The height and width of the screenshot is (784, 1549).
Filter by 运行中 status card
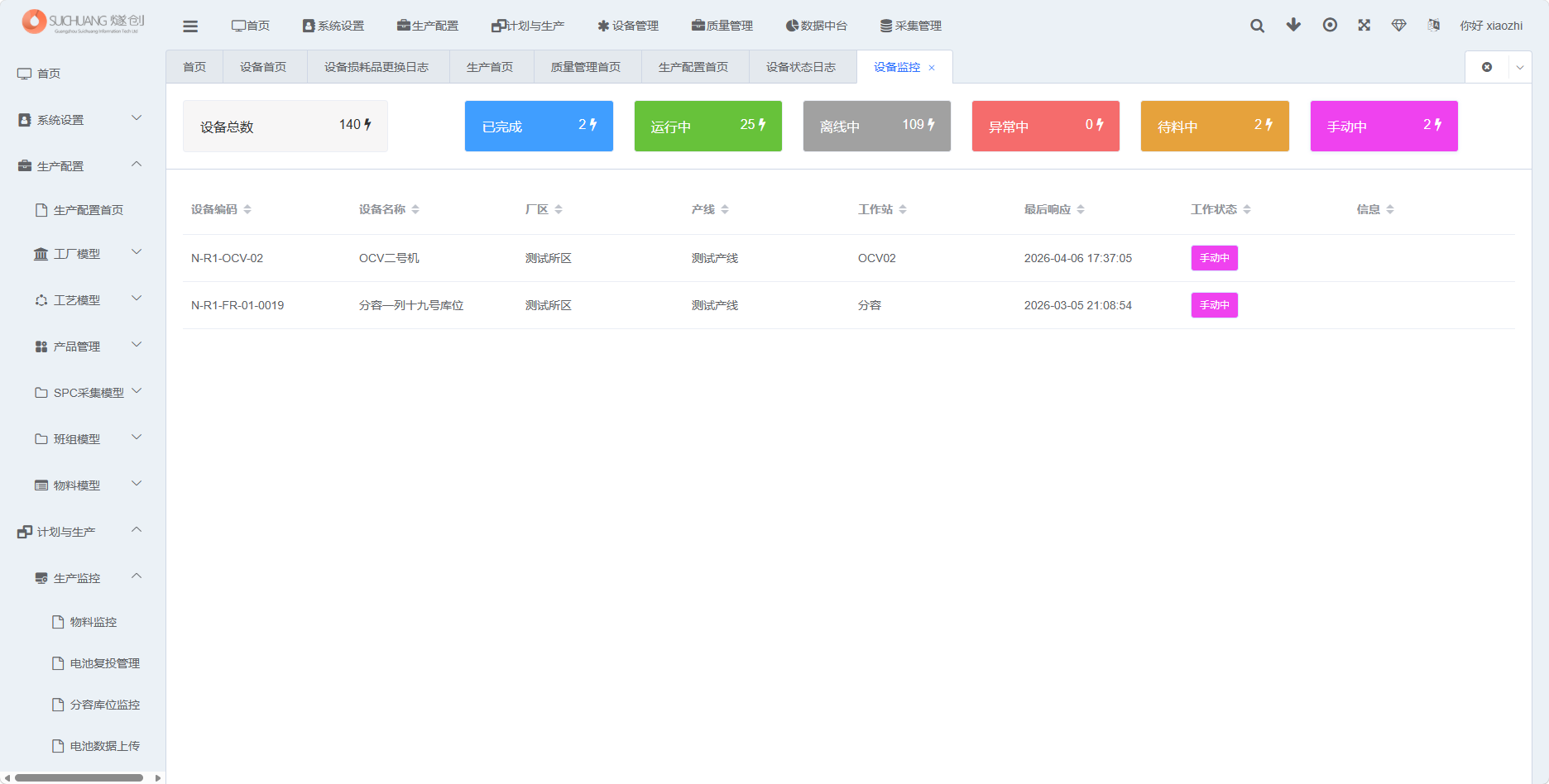[708, 126]
